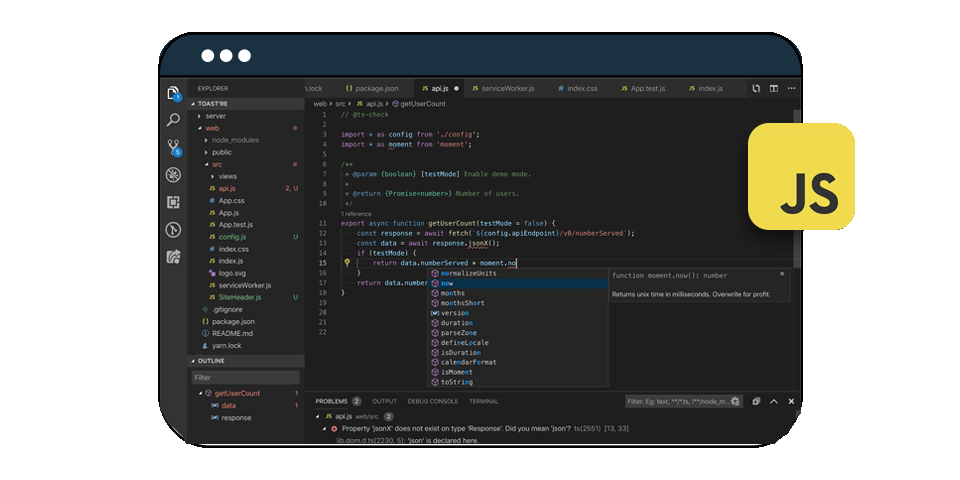960x480 pixels.
Task: Expand the public folder
Action: 206,152
